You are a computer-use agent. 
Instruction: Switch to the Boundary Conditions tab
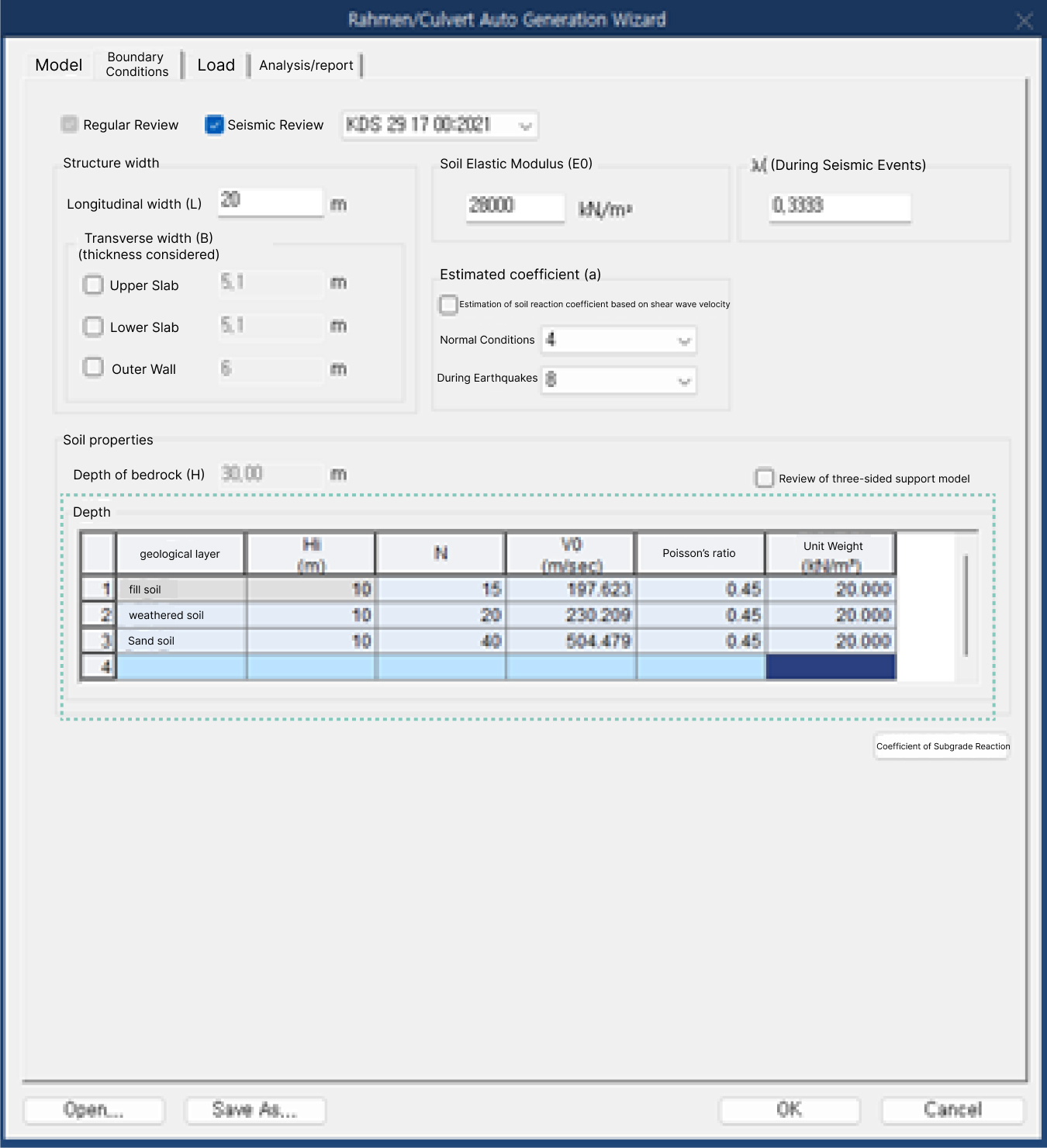pyautogui.click(x=136, y=64)
